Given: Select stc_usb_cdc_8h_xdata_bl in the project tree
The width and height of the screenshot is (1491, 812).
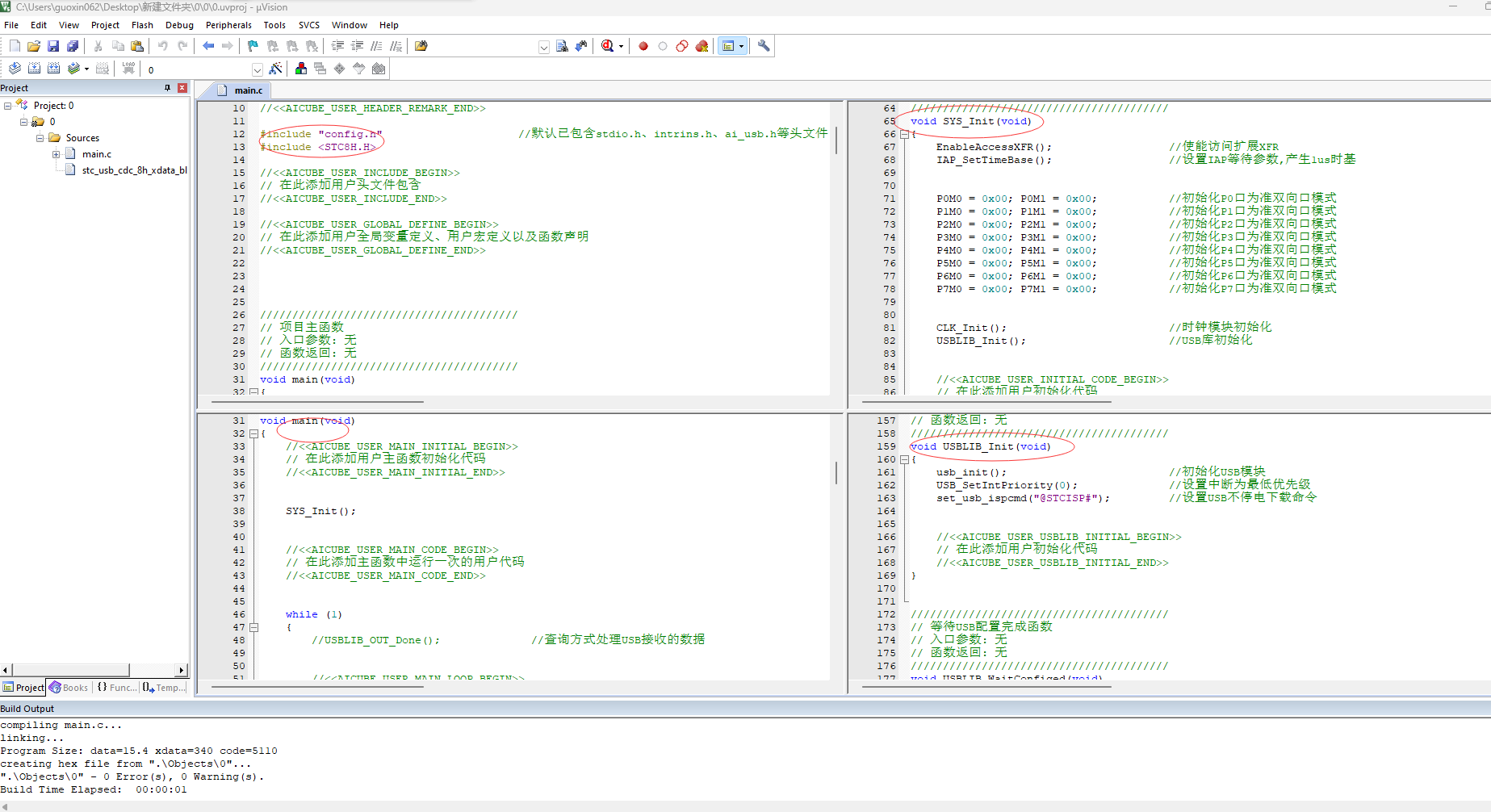Looking at the screenshot, I should (x=135, y=170).
